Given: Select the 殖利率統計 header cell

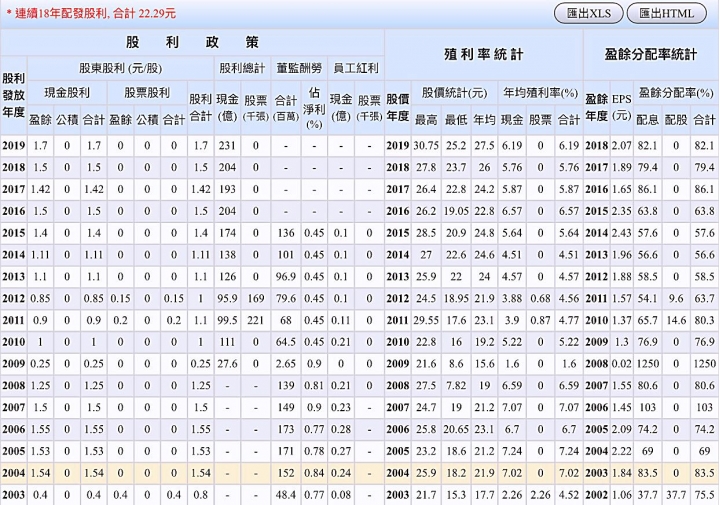Looking at the screenshot, I should pos(484,55).
